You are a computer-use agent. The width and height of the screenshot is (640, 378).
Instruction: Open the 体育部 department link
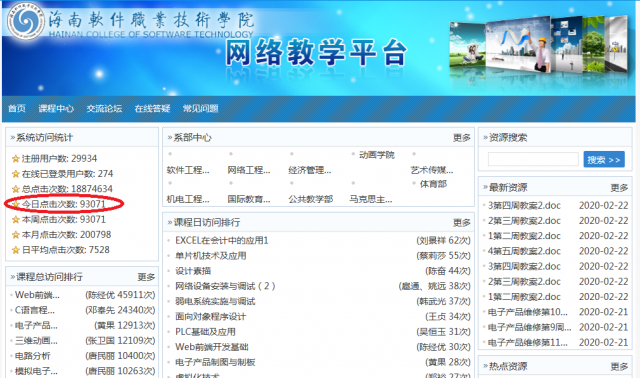pos(433,184)
